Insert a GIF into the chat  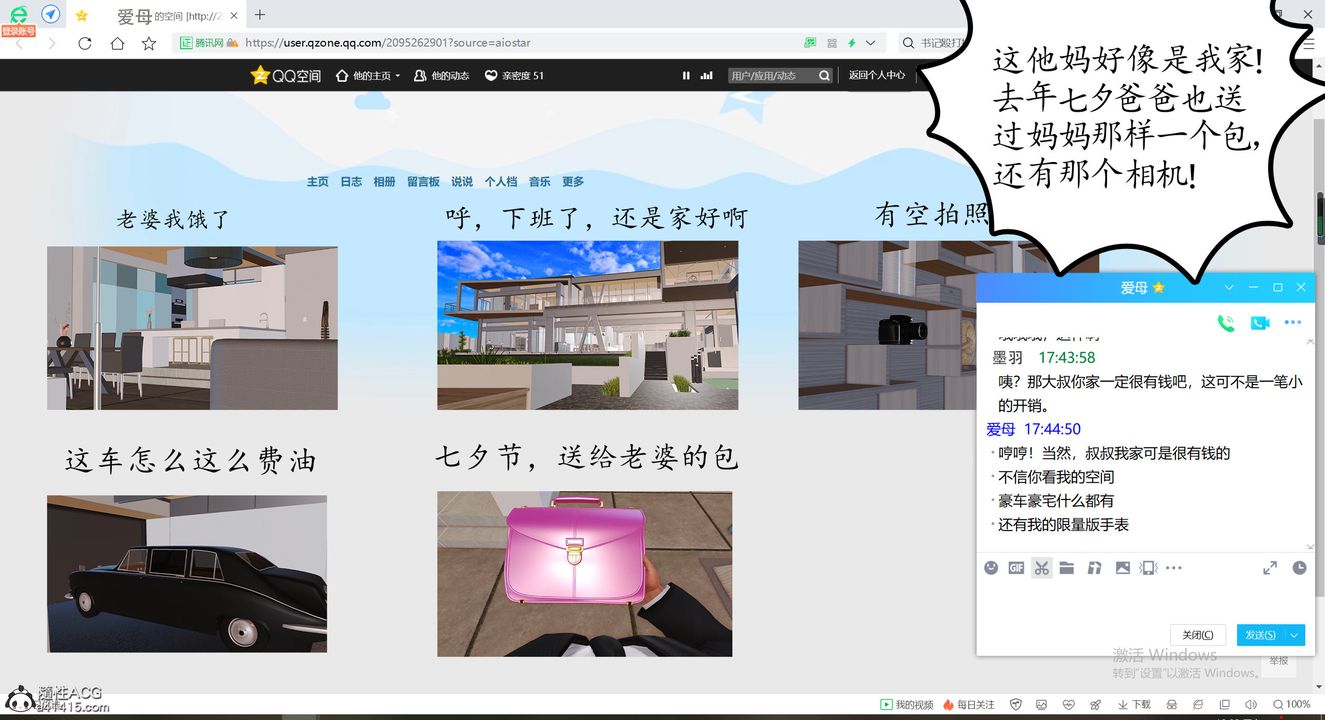pyautogui.click(x=1015, y=568)
